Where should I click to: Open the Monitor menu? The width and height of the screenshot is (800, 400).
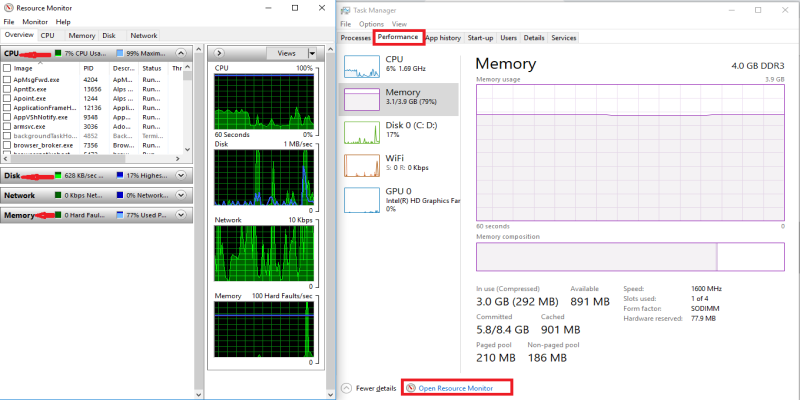(35, 22)
